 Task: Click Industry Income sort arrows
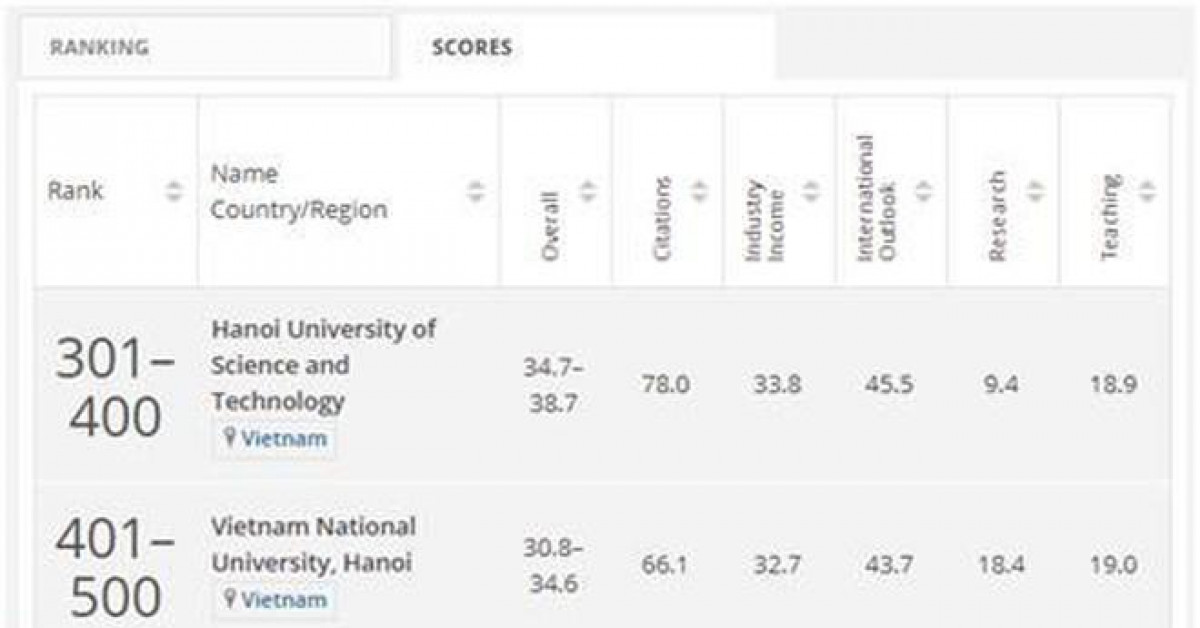pos(811,191)
